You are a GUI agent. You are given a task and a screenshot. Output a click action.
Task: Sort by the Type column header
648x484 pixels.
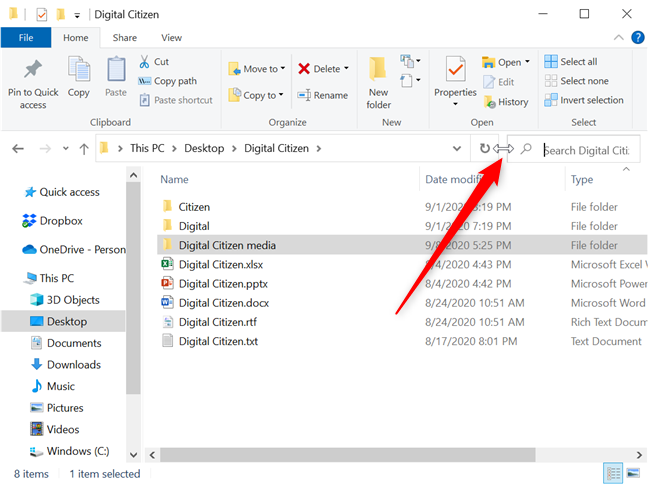pyautogui.click(x=582, y=179)
